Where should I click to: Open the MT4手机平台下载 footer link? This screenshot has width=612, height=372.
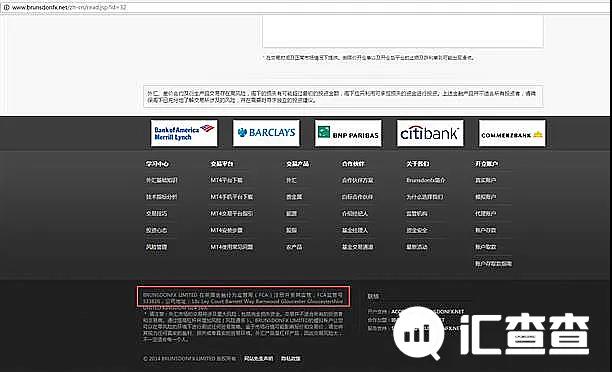click(x=232, y=197)
